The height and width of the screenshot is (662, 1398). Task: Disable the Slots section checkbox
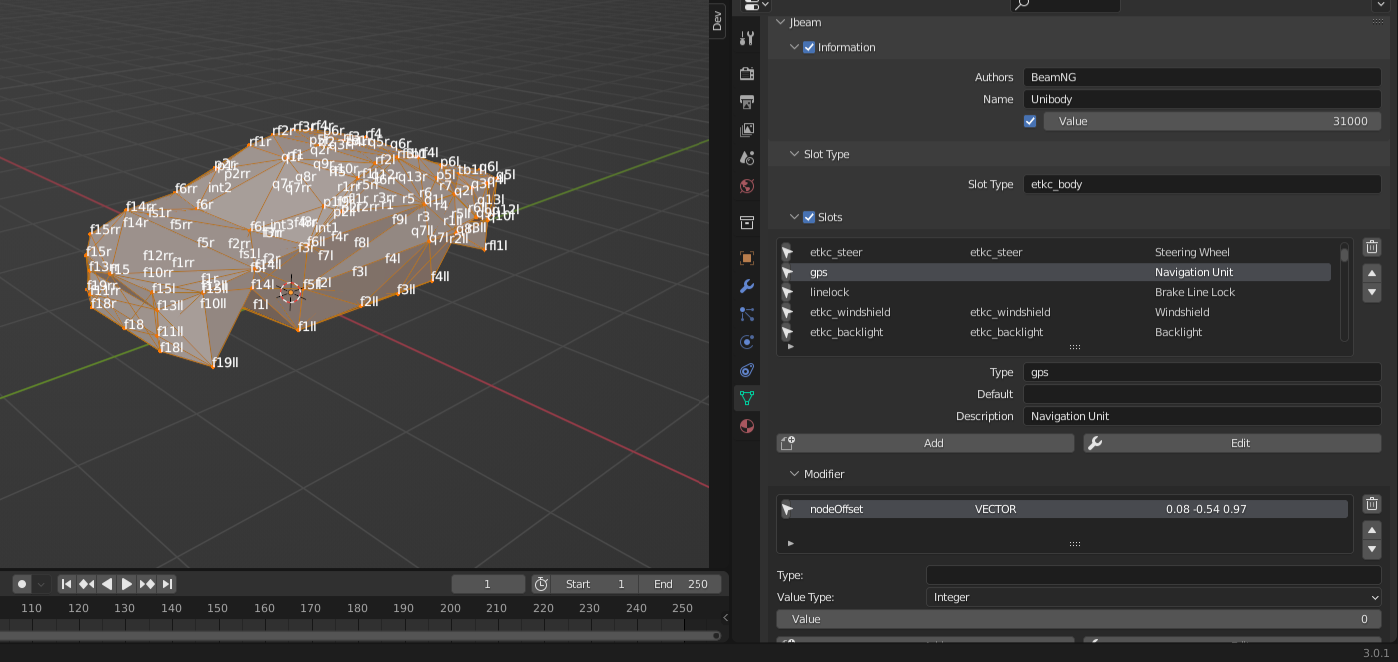tap(809, 217)
